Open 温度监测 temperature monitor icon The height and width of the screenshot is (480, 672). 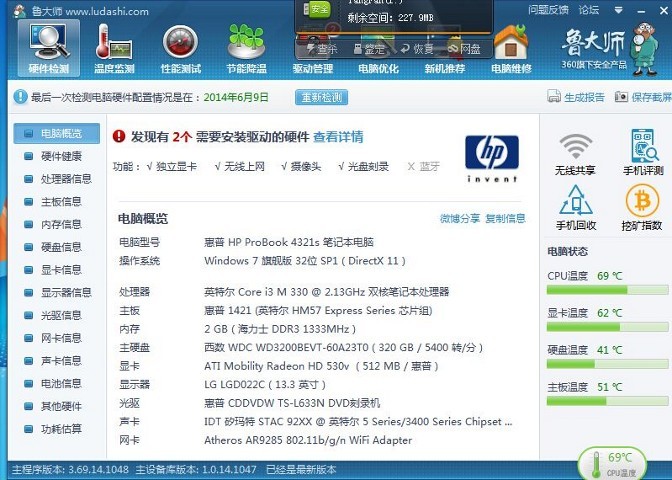114,48
